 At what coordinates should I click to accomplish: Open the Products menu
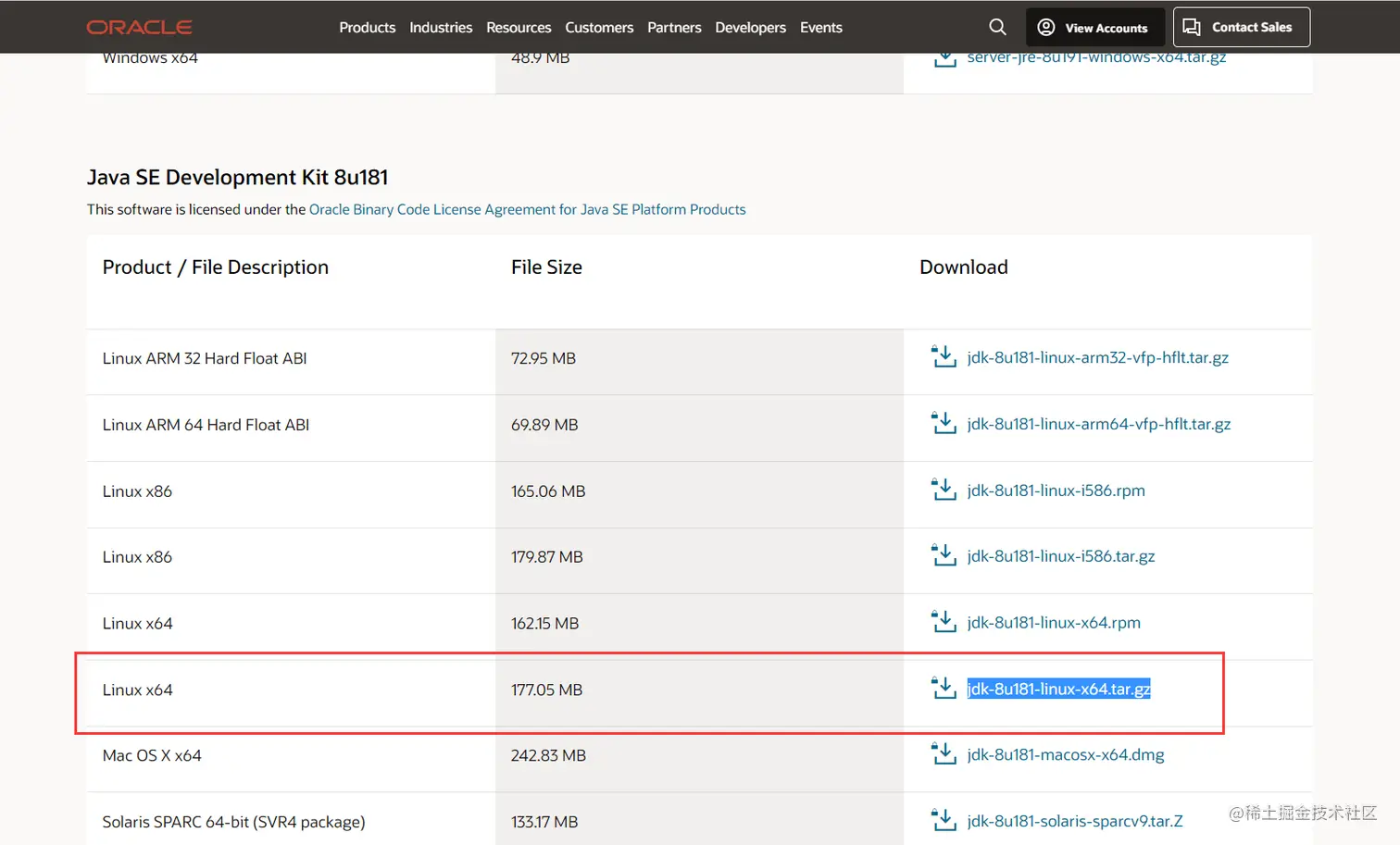(x=367, y=28)
